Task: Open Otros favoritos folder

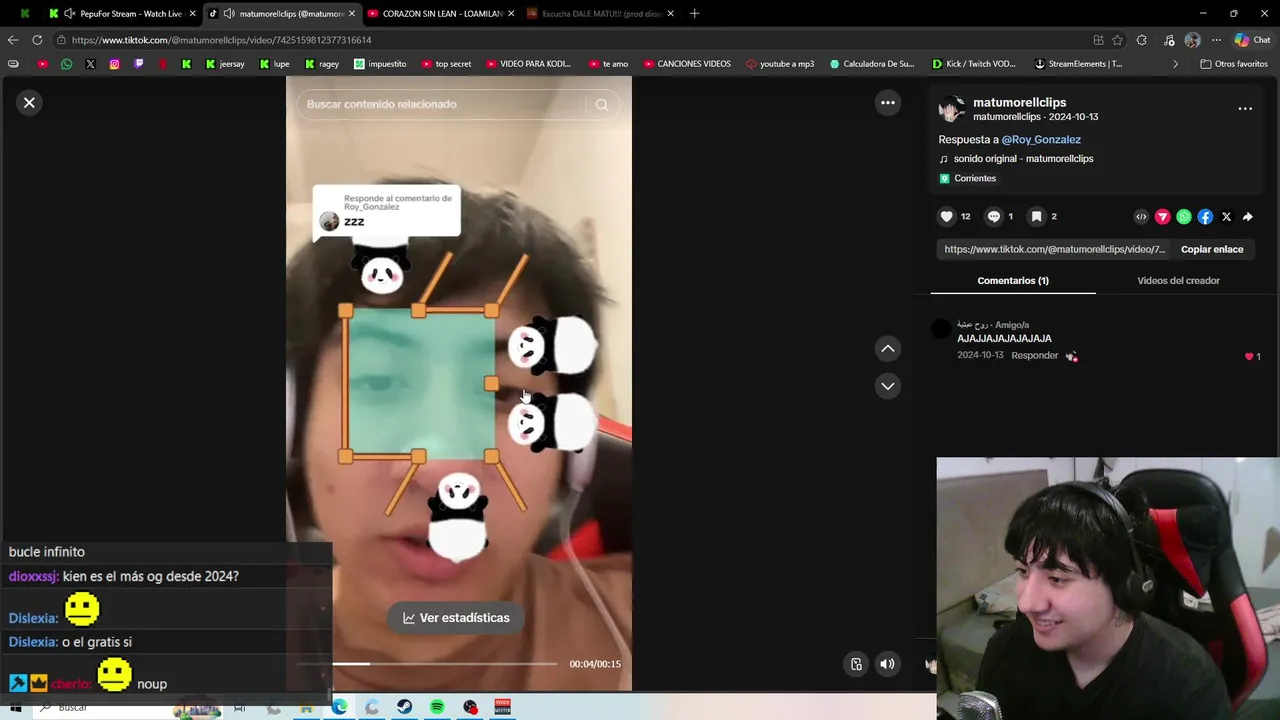Action: [1234, 64]
